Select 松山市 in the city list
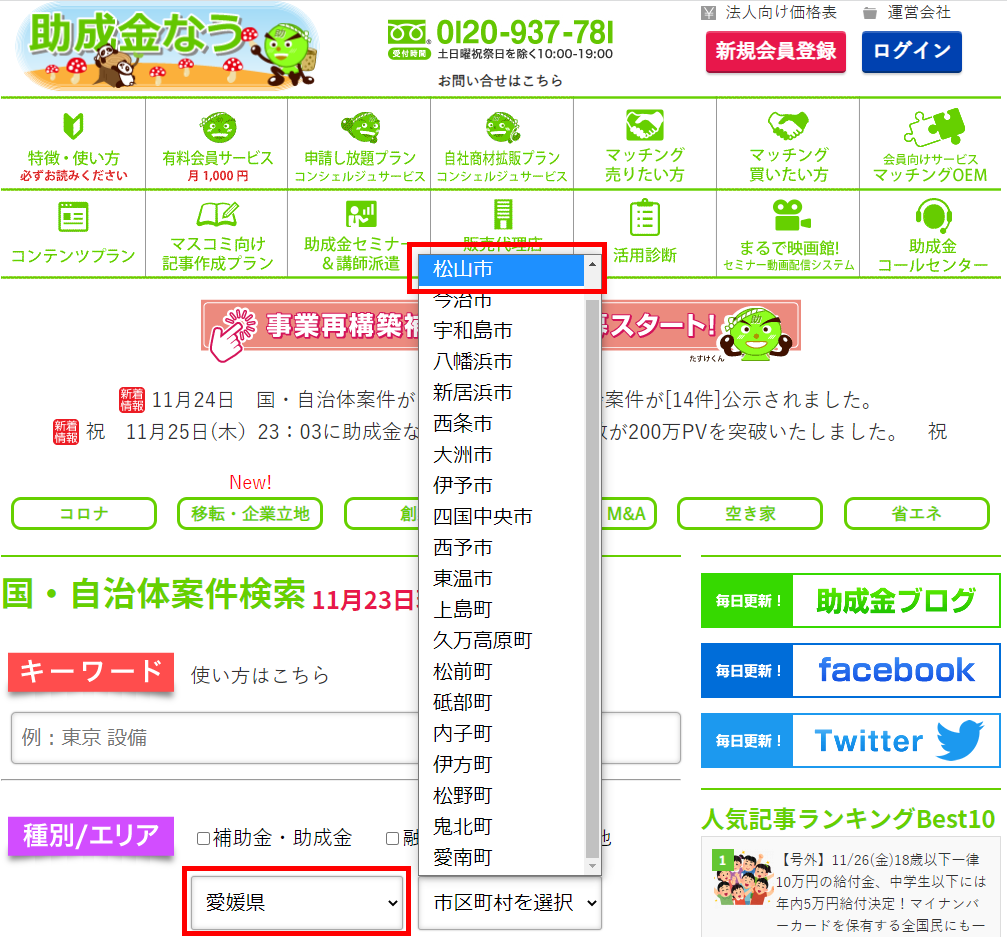This screenshot has width=1007, height=937. [500, 269]
